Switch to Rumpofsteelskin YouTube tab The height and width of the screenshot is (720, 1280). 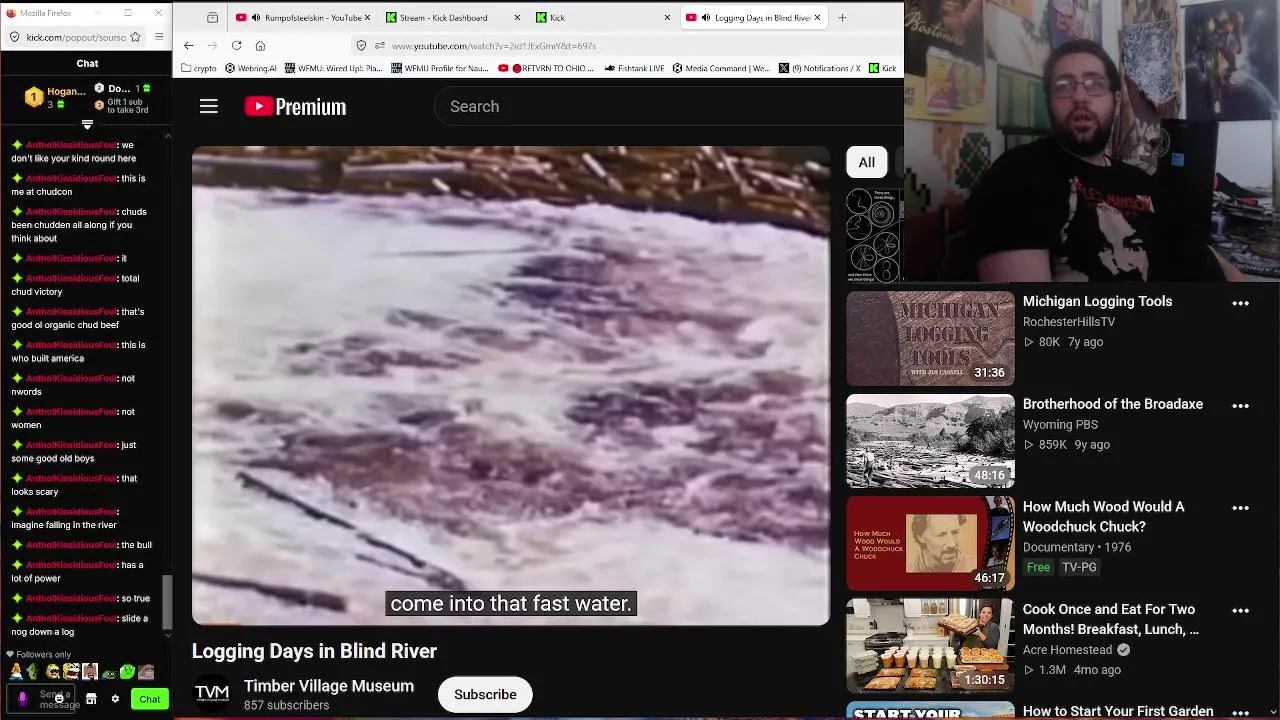pos(301,17)
